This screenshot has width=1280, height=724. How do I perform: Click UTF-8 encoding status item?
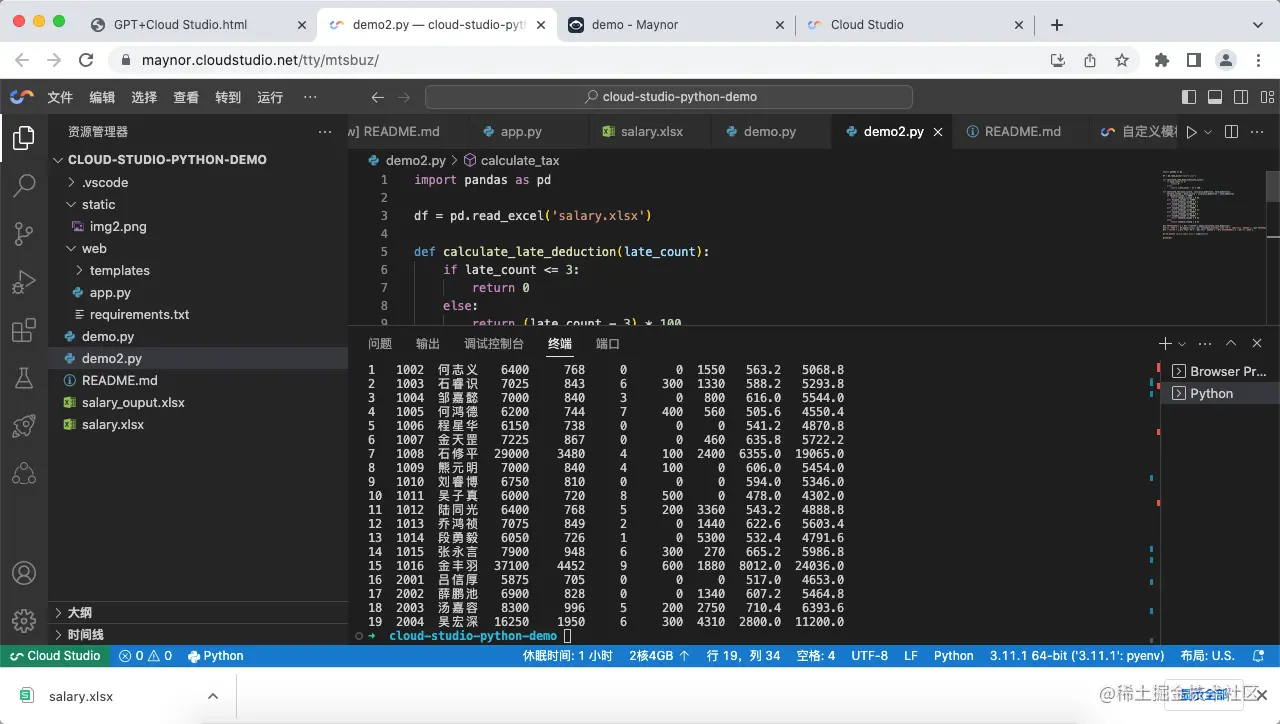pos(869,656)
